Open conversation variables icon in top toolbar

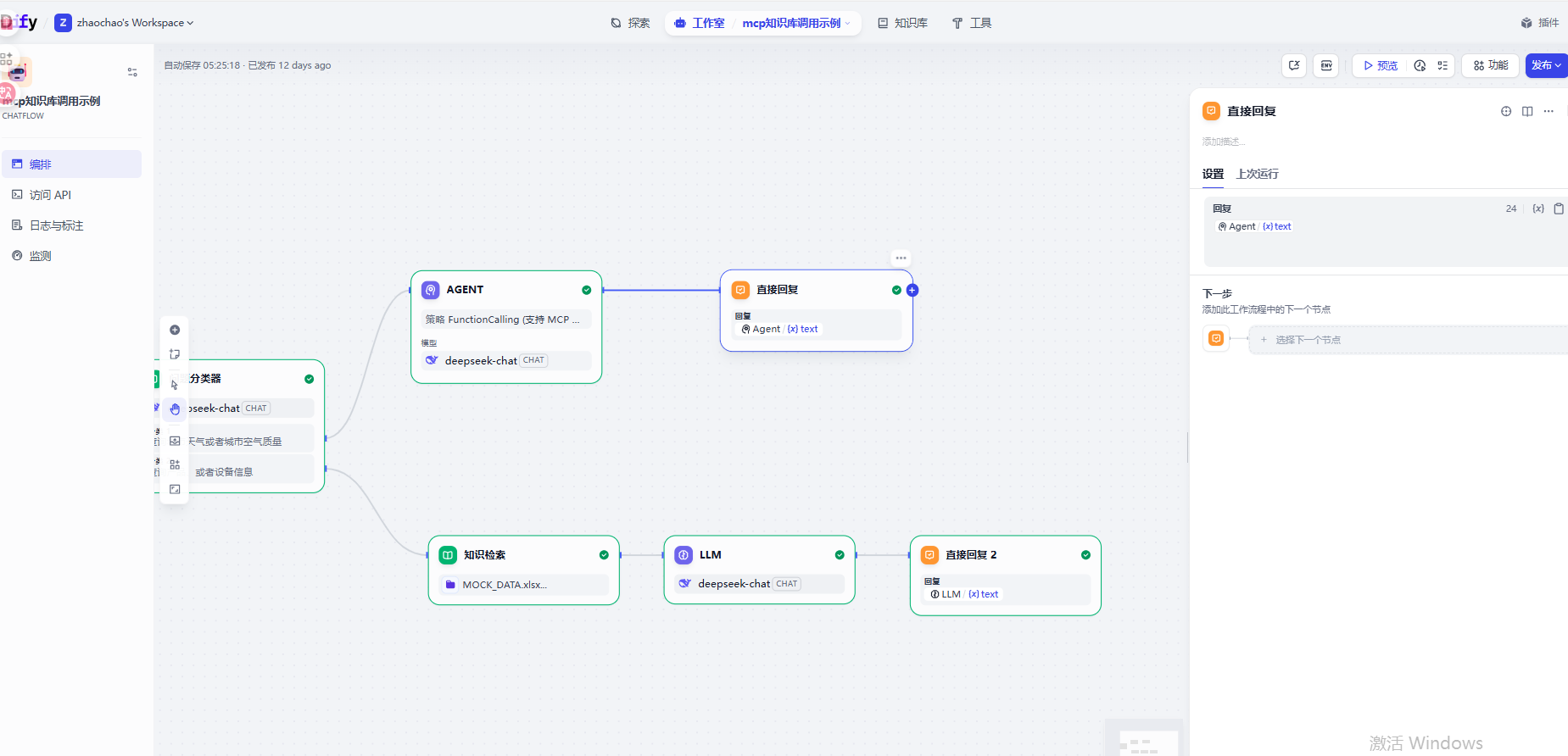[x=1294, y=65]
